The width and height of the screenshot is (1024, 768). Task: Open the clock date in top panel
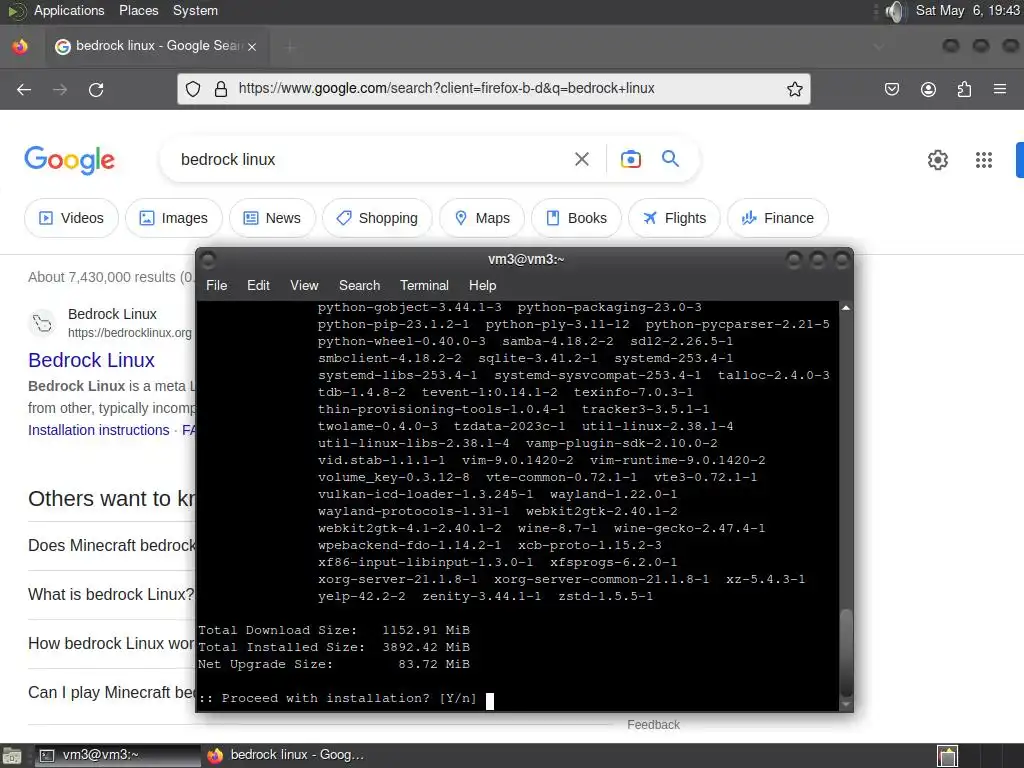pos(967,10)
